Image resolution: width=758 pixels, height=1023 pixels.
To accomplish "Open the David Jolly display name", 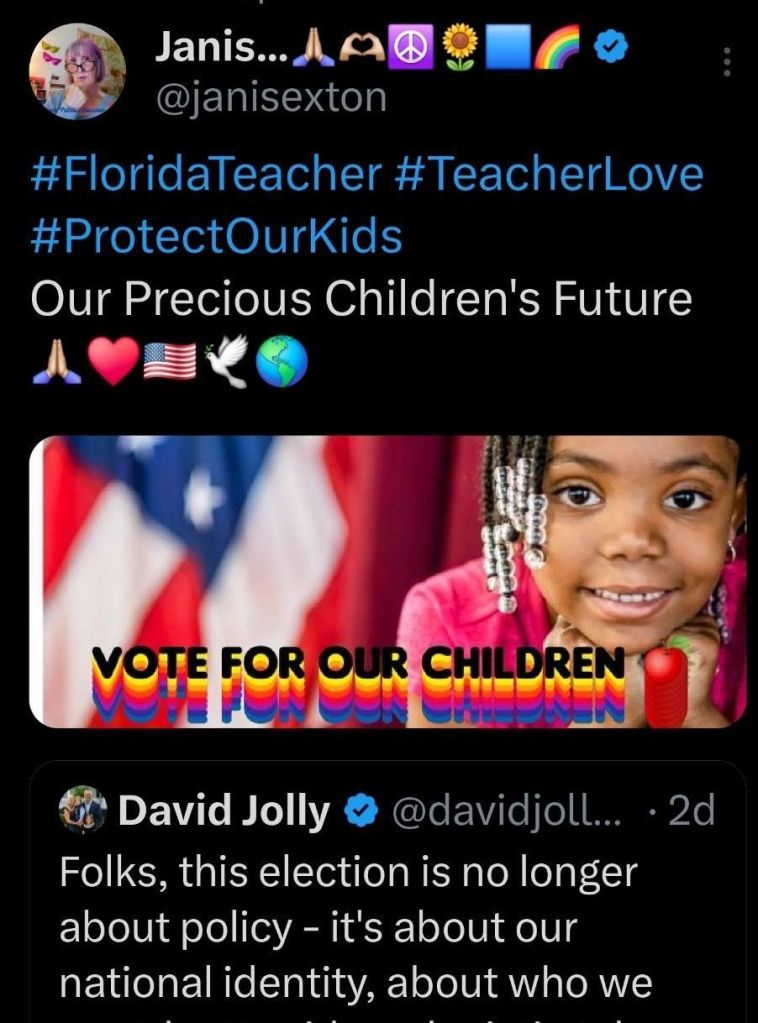I will (224, 811).
